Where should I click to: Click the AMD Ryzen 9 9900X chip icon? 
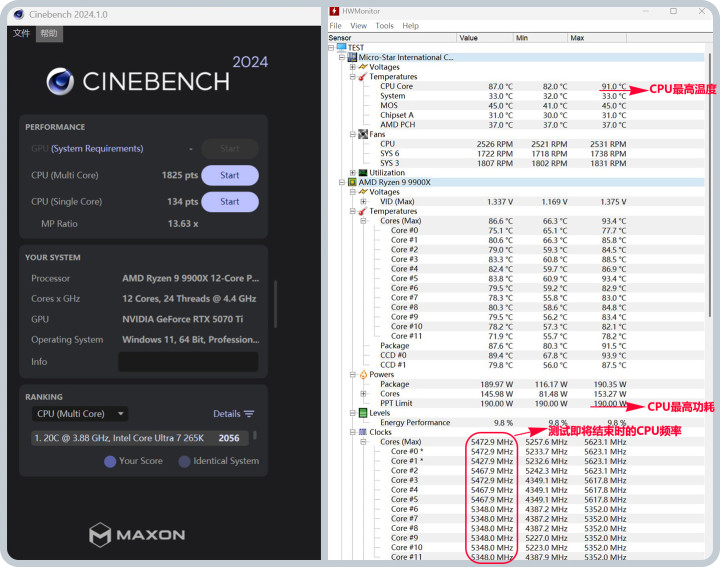[352, 182]
